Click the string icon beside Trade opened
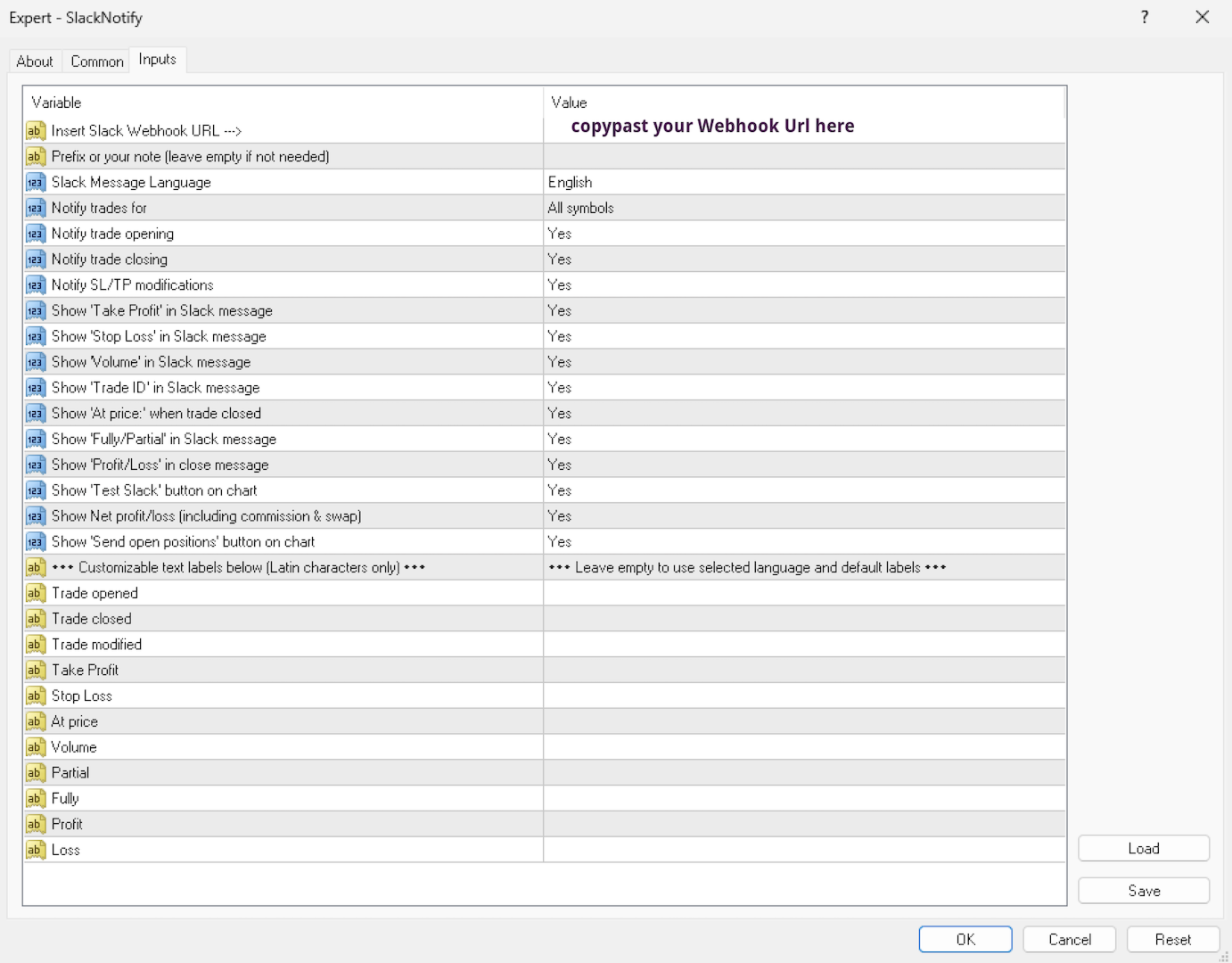The width and height of the screenshot is (1232, 963). (35, 594)
